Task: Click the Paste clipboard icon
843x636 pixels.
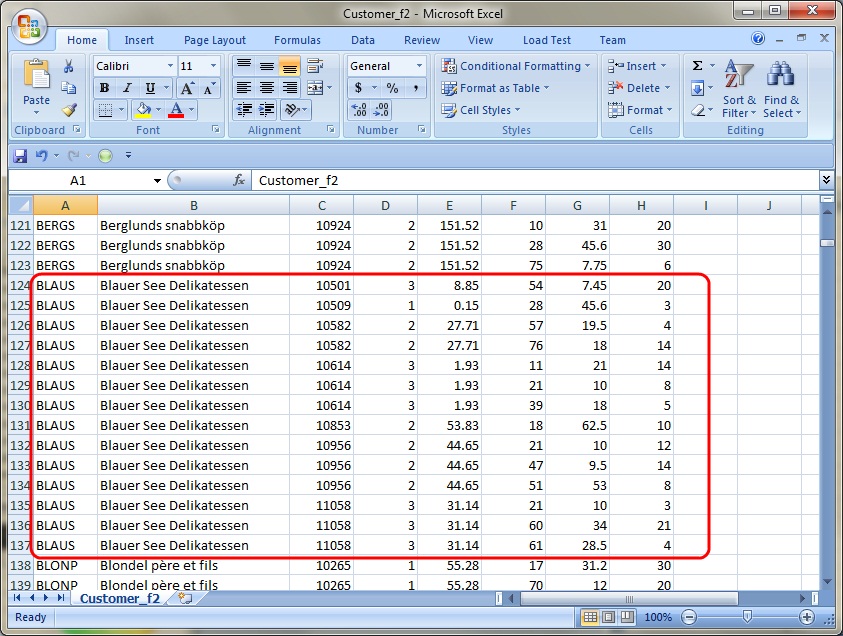Action: click(x=36, y=74)
